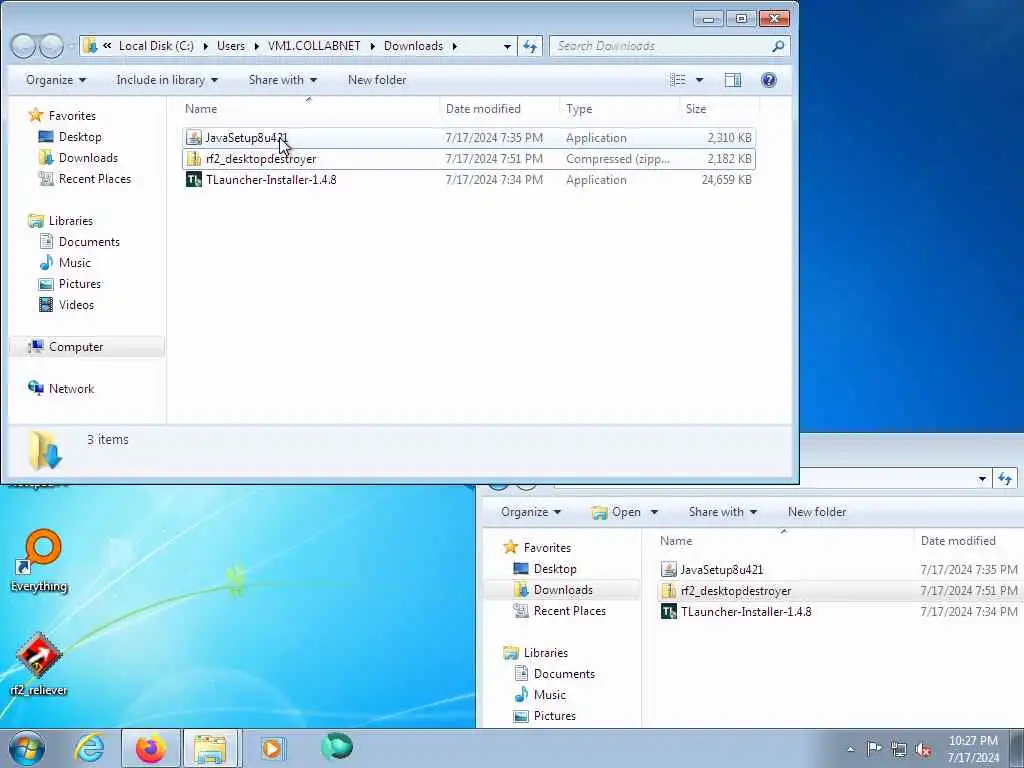
Task: Click the Open button in the lower window
Action: coord(616,512)
